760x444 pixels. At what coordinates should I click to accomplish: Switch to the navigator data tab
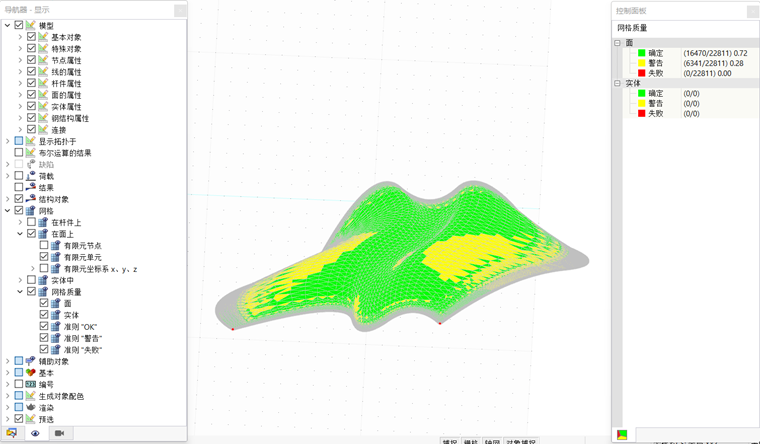coord(12,433)
